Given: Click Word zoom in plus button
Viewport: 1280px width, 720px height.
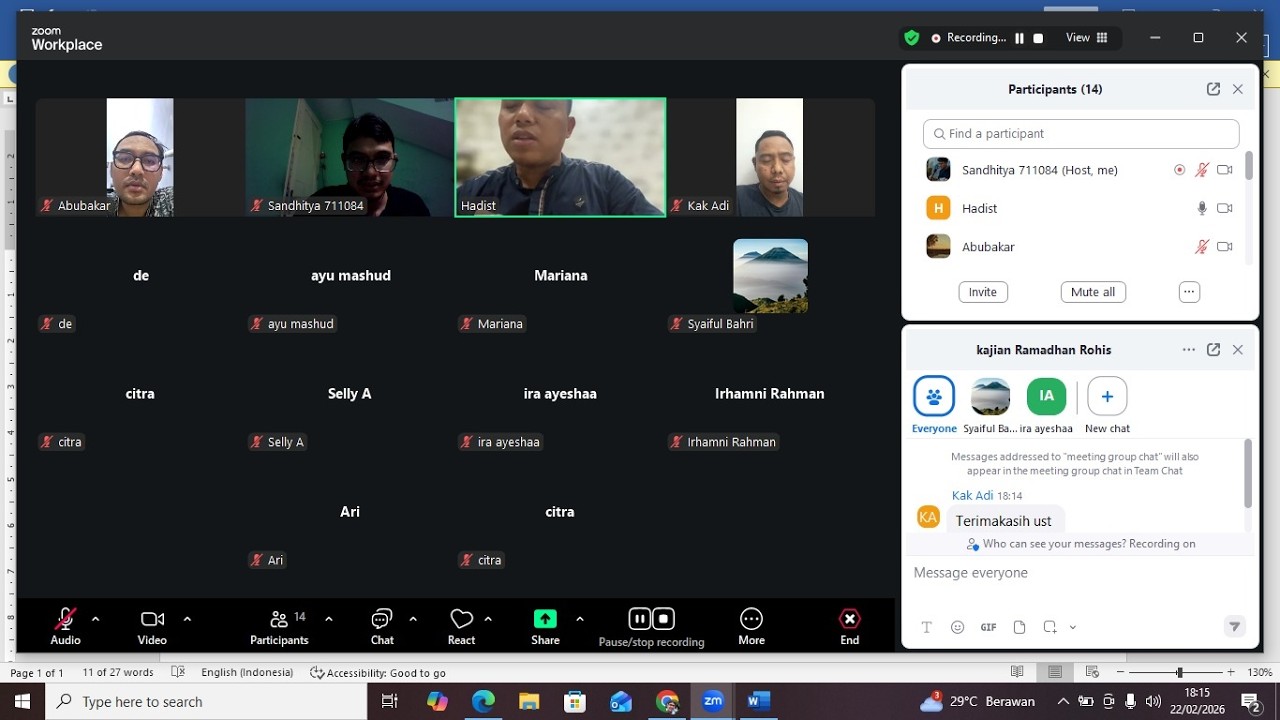Looking at the screenshot, I should coord(1230,673).
